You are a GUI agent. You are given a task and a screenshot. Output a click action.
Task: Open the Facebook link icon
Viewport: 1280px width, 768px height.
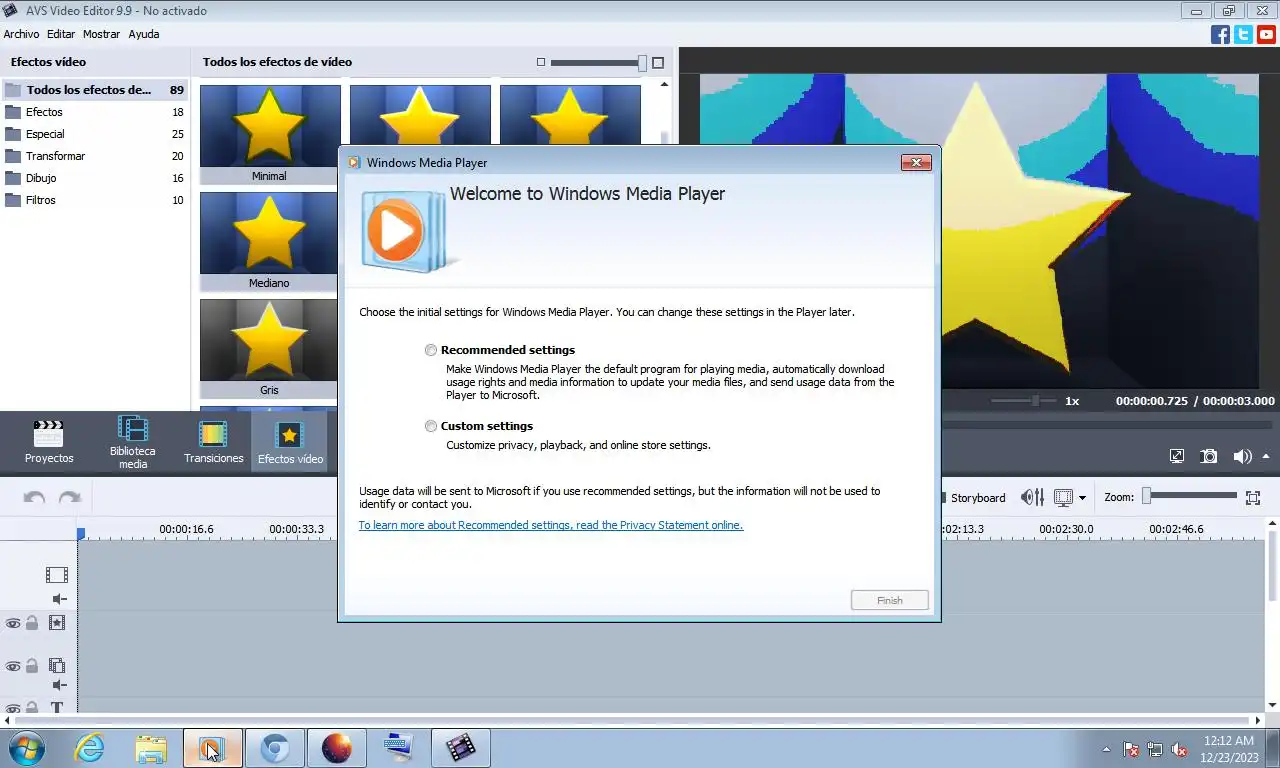[1220, 34]
